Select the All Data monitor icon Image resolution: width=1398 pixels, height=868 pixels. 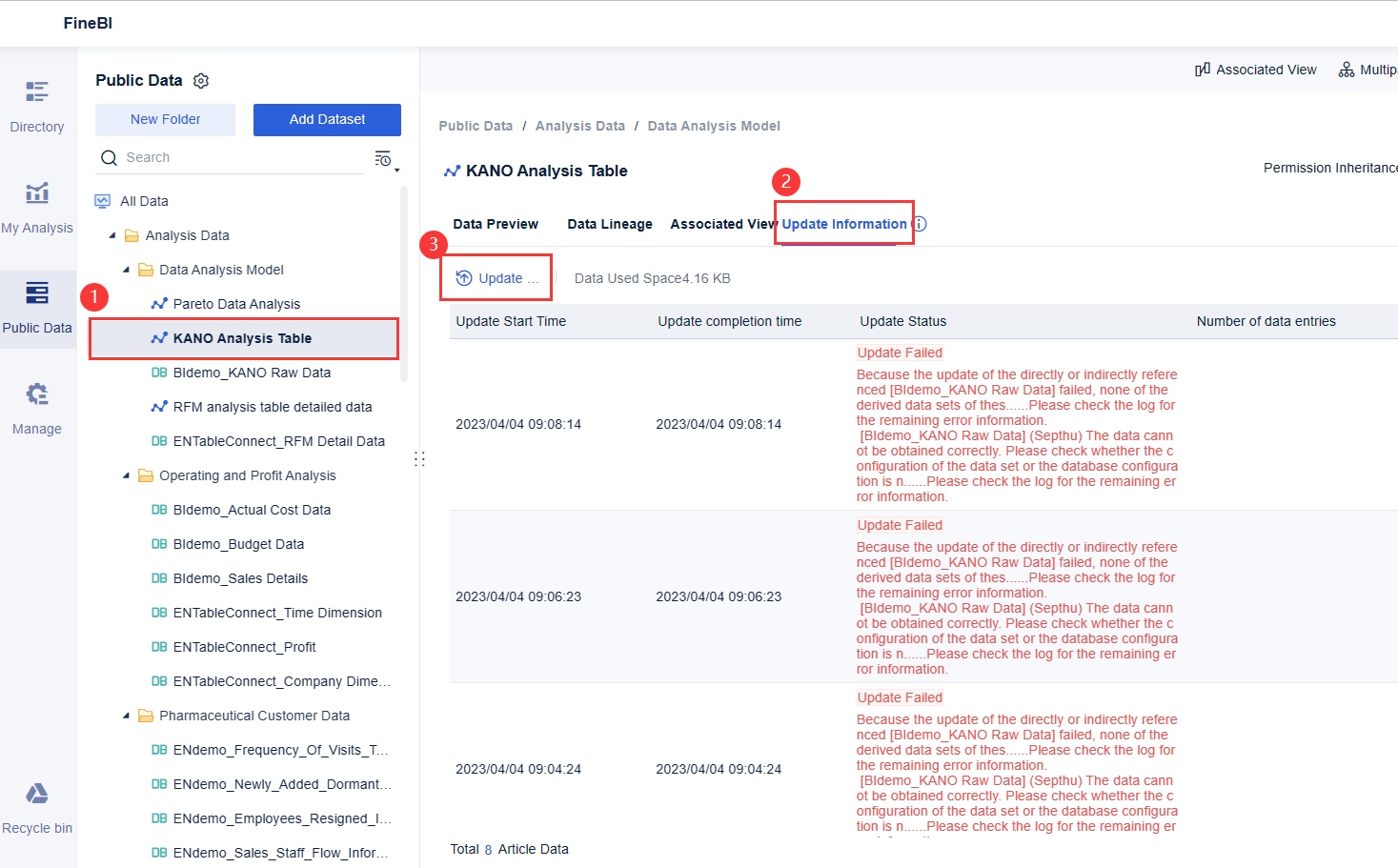click(x=102, y=200)
